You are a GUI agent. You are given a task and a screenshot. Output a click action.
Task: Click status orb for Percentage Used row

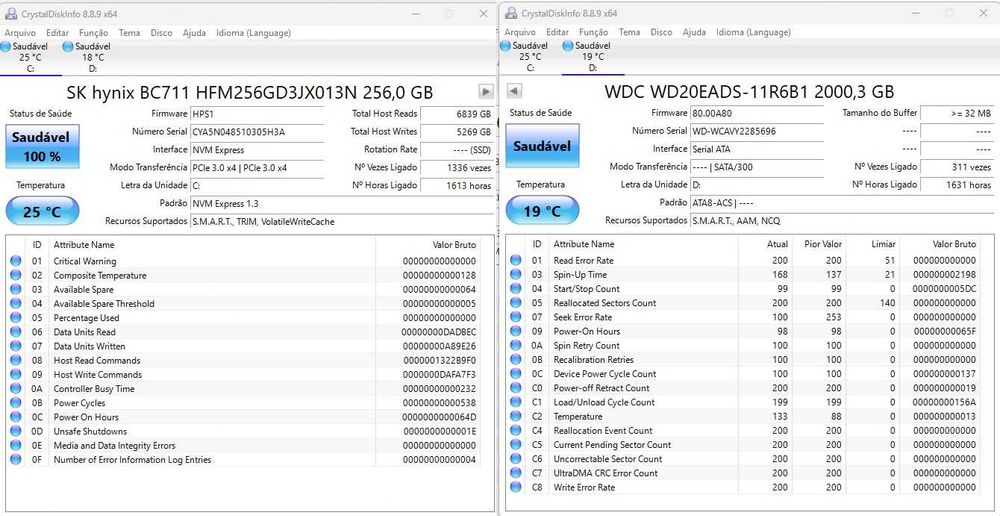click(x=16, y=318)
